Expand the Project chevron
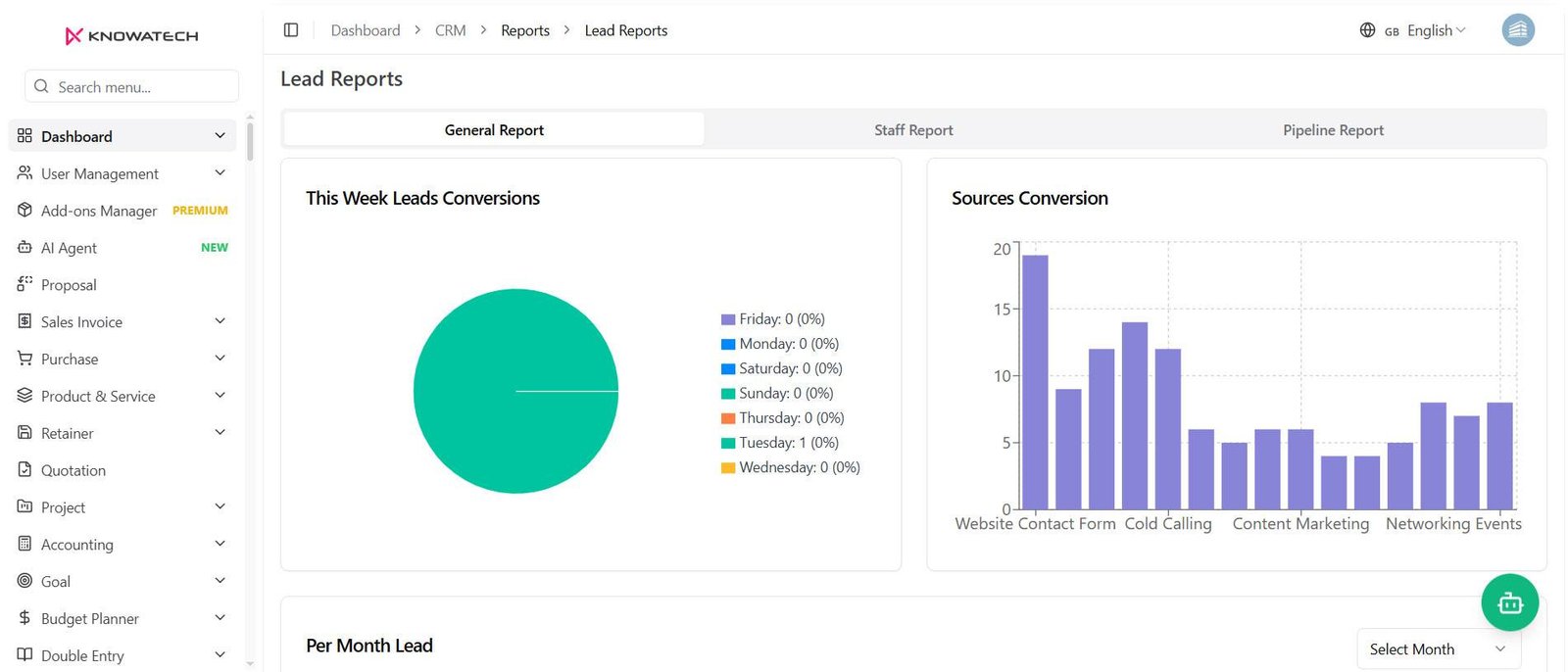This screenshot has height=672, width=1568. 220,506
